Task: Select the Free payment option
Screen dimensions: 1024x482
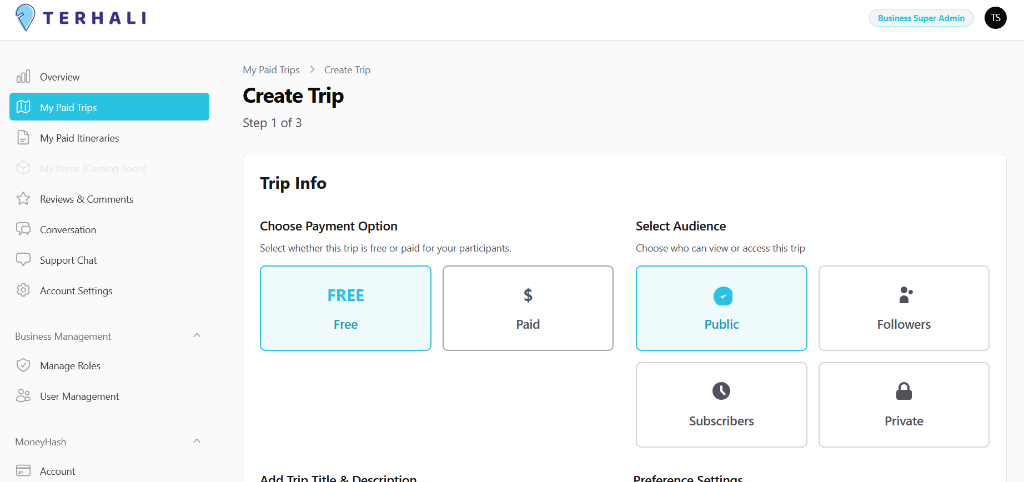Action: 345,308
